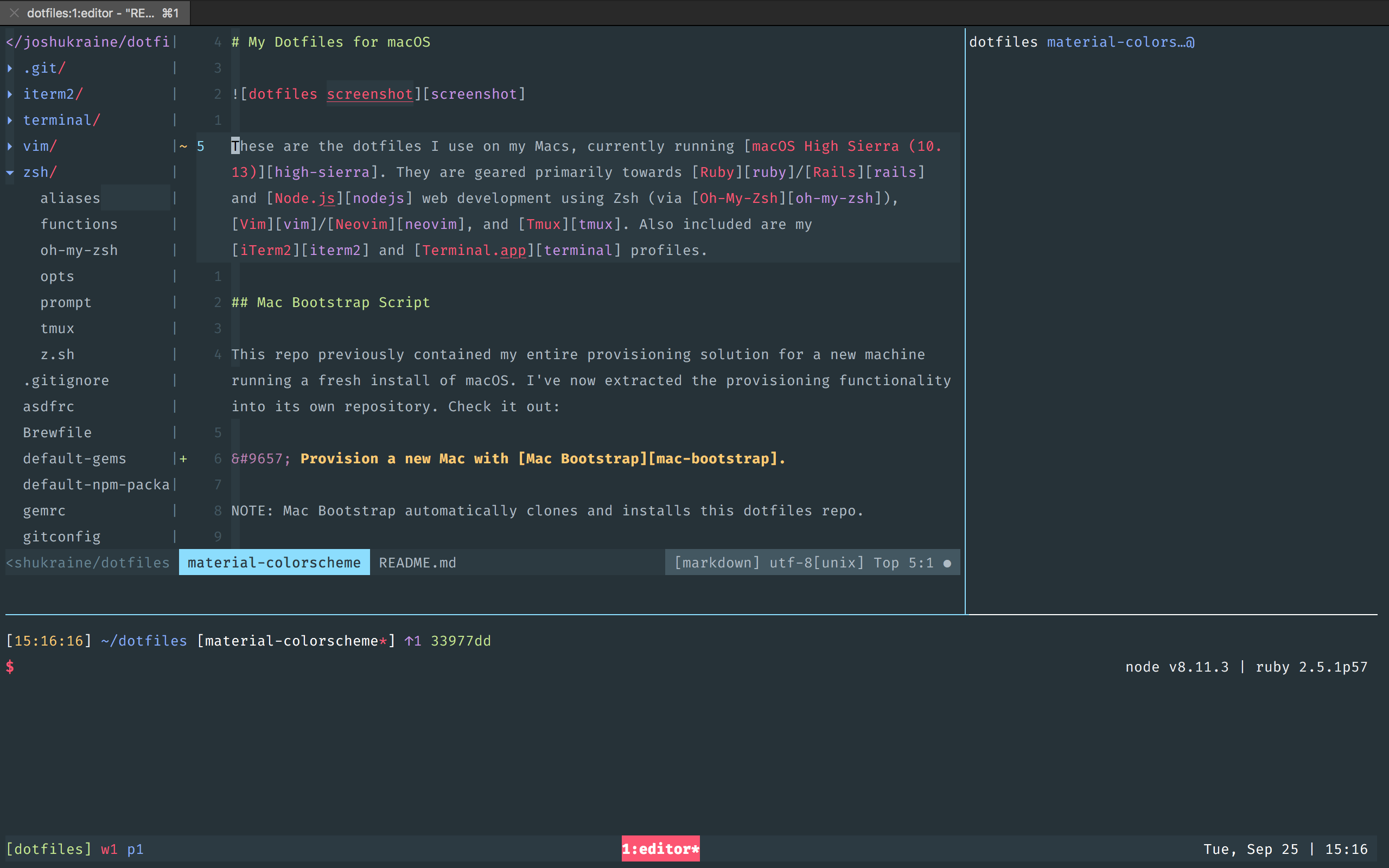Click the Oh-My-Zsh link text
This screenshot has height=868, width=1389.
click(x=738, y=198)
